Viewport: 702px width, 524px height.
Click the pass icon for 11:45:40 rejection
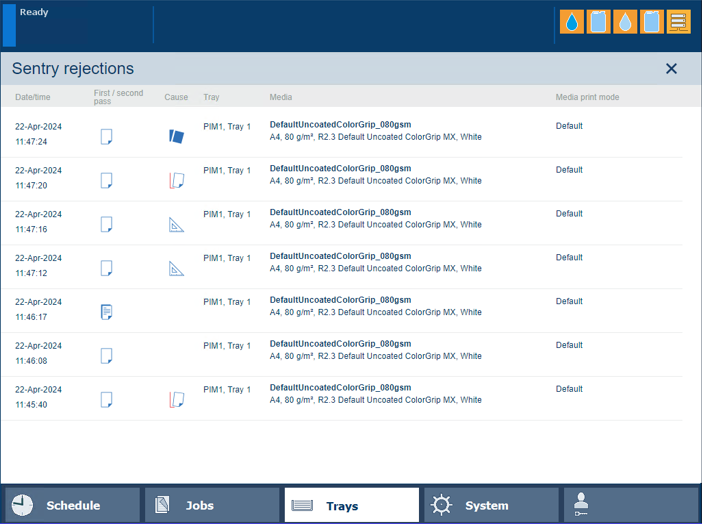(106, 400)
